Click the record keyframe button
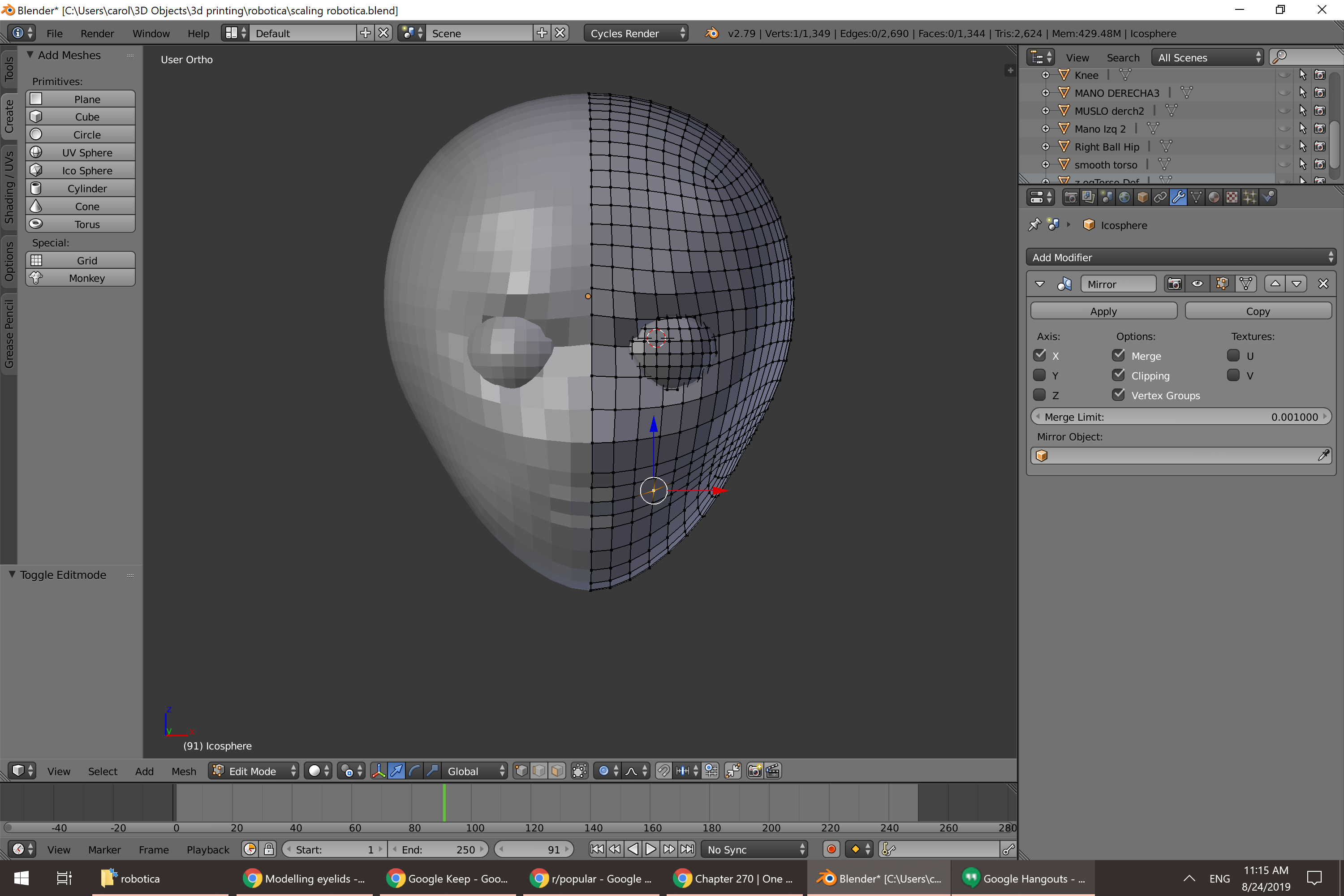Image resolution: width=1344 pixels, height=896 pixels. pyautogui.click(x=831, y=849)
